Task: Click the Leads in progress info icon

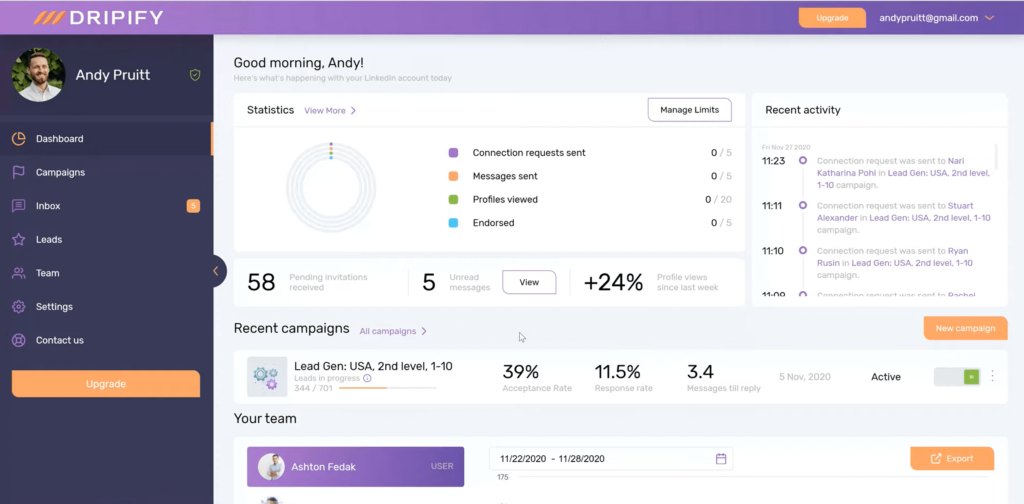Action: [367, 378]
